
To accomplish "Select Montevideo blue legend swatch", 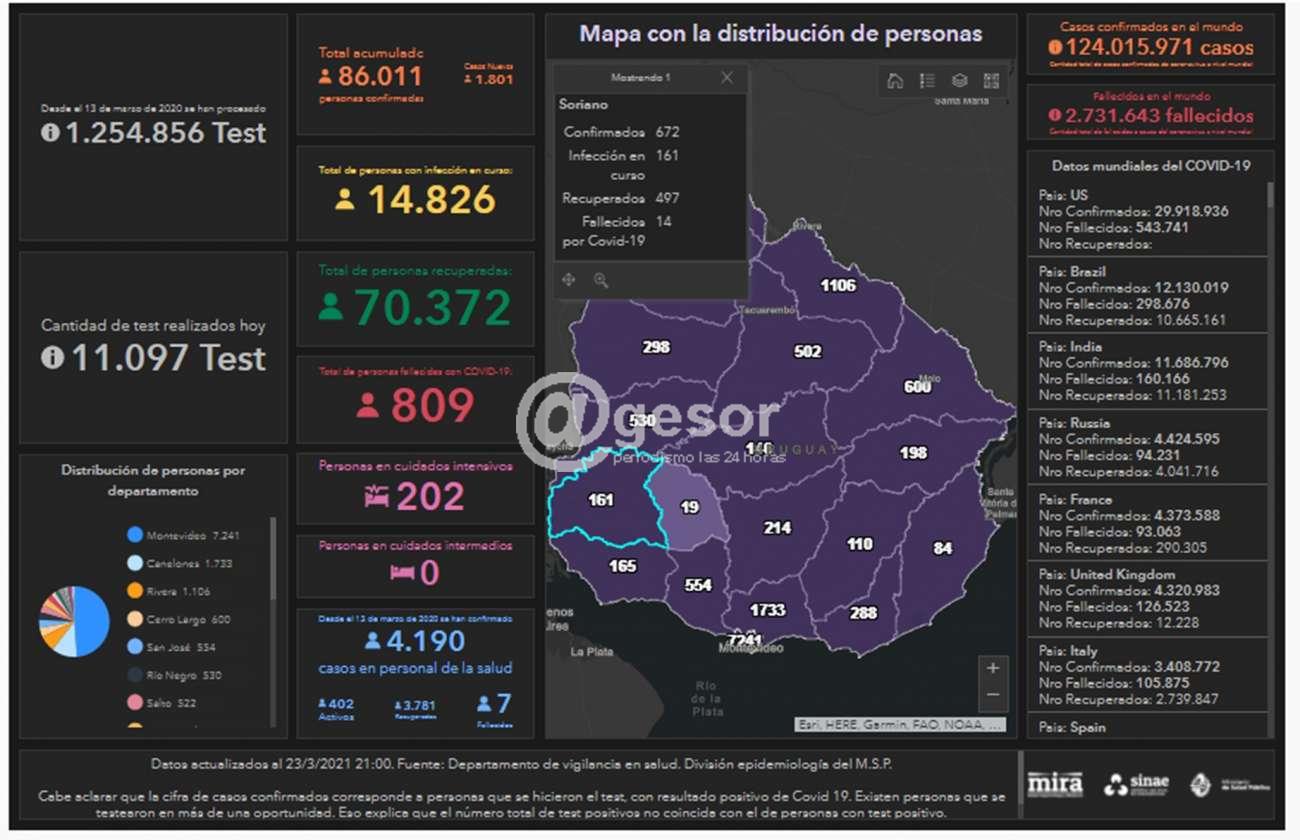I will [135, 535].
